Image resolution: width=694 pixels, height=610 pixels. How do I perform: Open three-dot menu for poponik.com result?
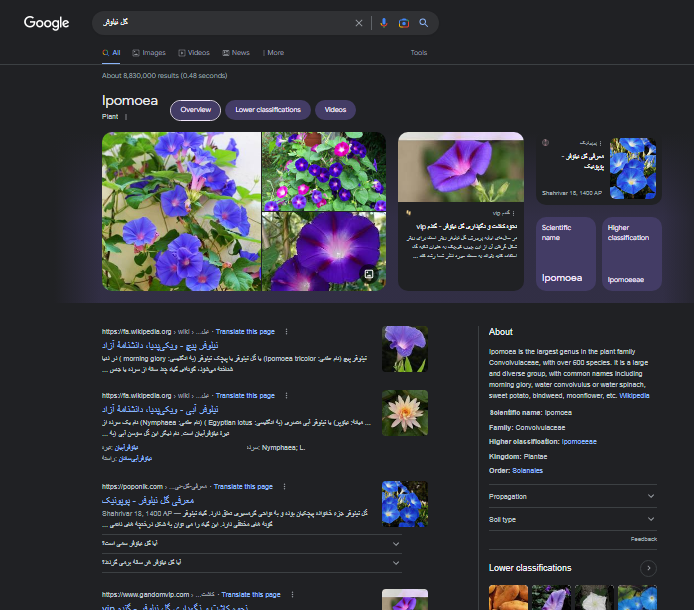click(284, 486)
